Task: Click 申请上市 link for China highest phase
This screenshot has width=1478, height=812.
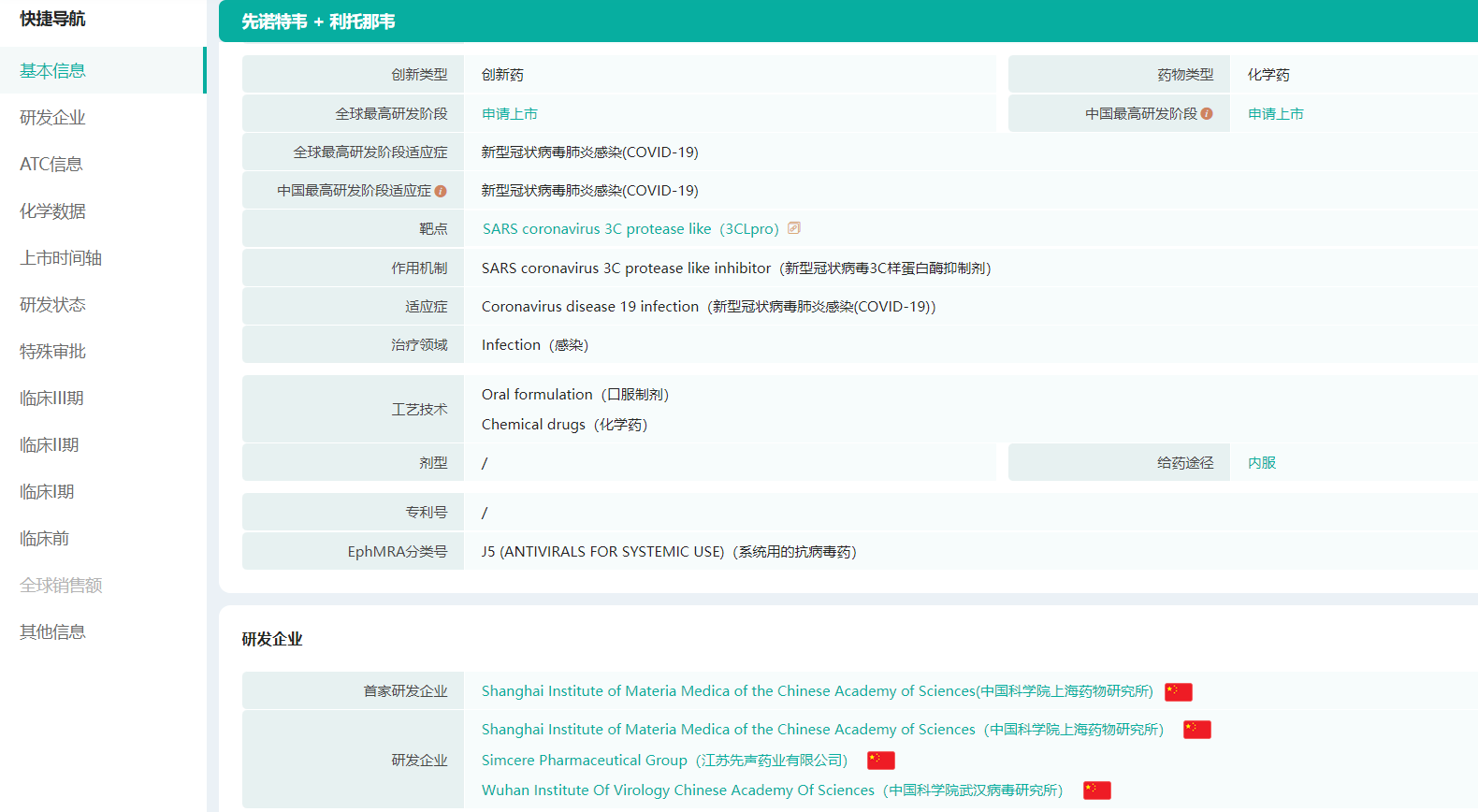Action: (1275, 114)
